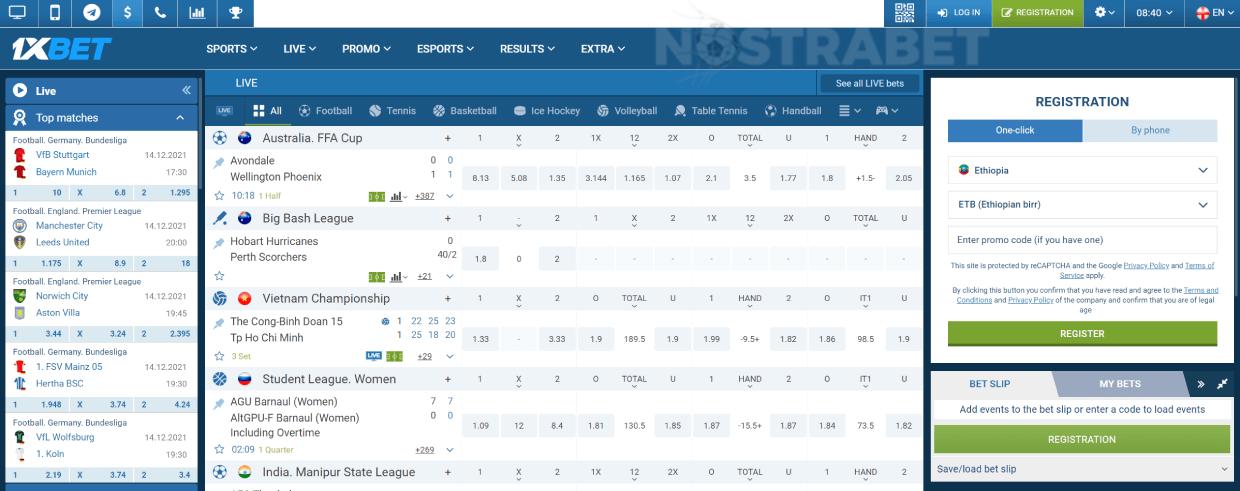Collapse the Top matches section

coord(181,118)
